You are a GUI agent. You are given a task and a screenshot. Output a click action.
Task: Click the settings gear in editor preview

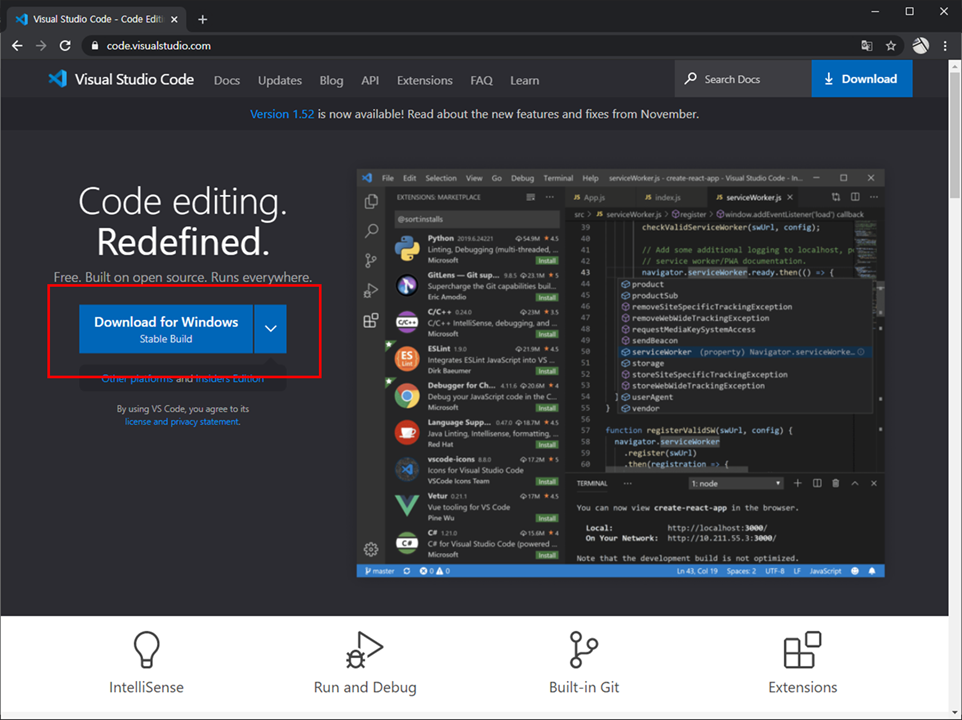coord(371,549)
